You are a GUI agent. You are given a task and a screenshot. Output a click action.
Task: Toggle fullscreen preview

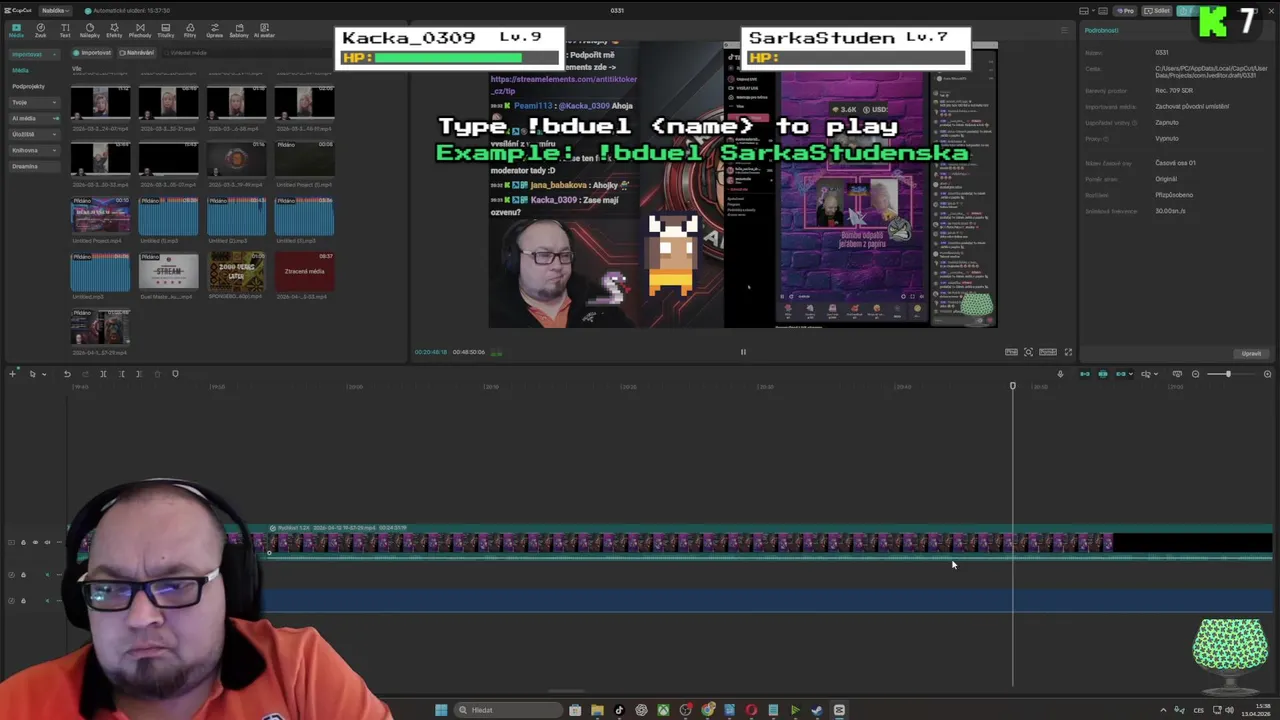tap(1068, 352)
